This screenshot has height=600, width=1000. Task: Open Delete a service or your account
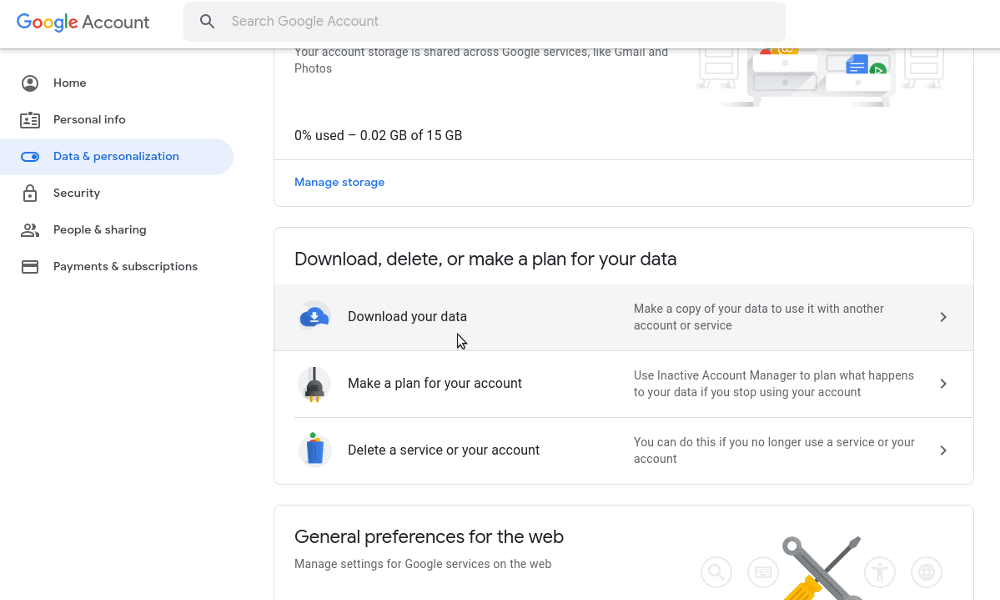624,451
